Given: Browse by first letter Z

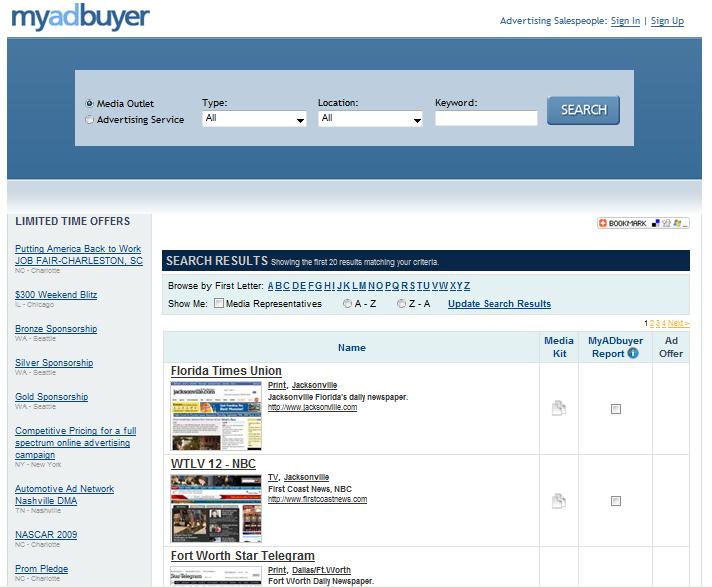Looking at the screenshot, I should click(x=467, y=286).
